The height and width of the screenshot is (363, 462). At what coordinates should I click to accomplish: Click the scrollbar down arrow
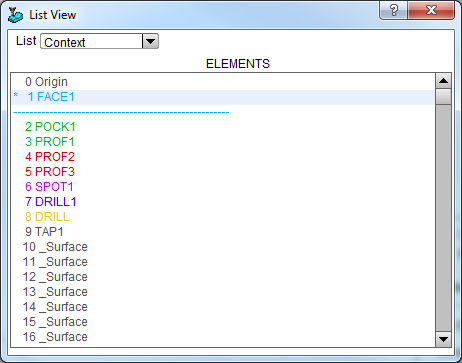[x=443, y=339]
